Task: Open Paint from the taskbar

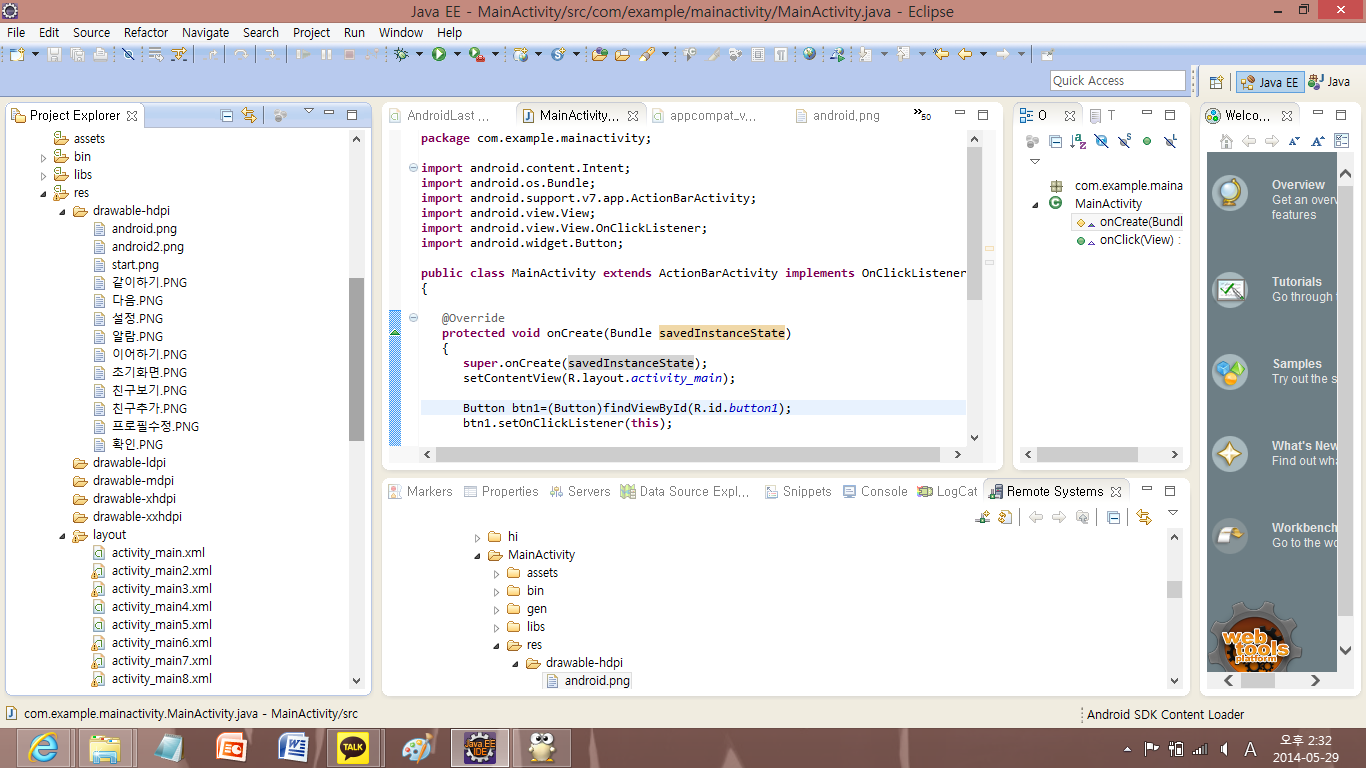Action: coord(417,748)
